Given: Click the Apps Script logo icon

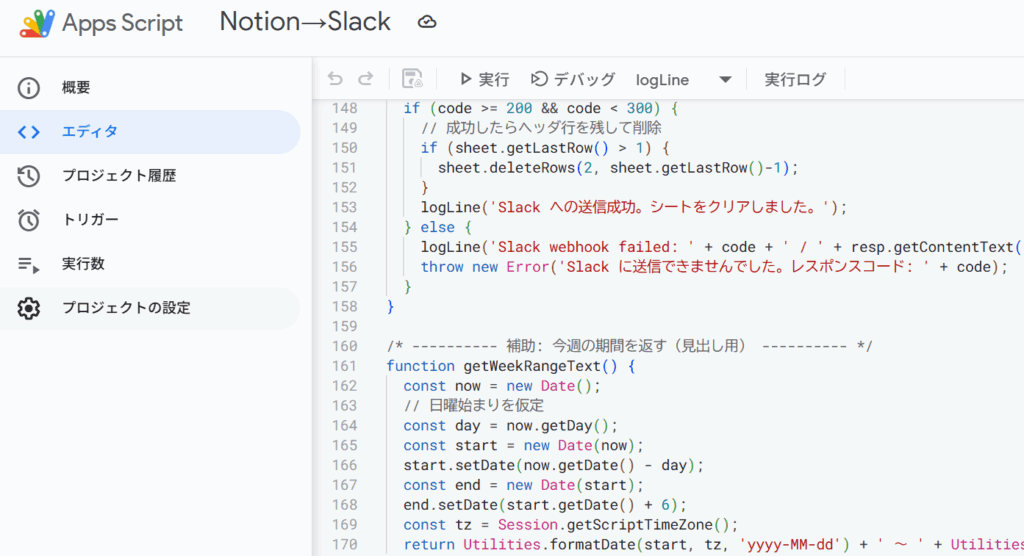Looking at the screenshot, I should click(x=37, y=24).
